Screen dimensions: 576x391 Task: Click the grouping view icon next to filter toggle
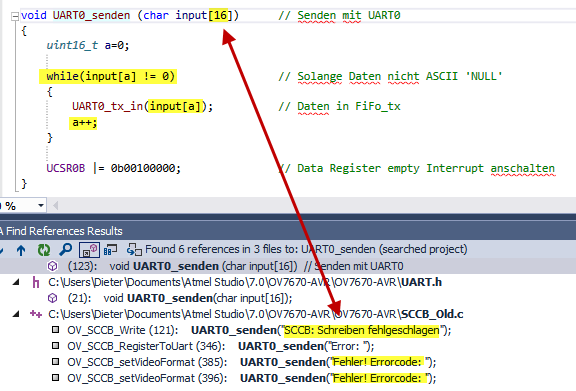(111, 250)
